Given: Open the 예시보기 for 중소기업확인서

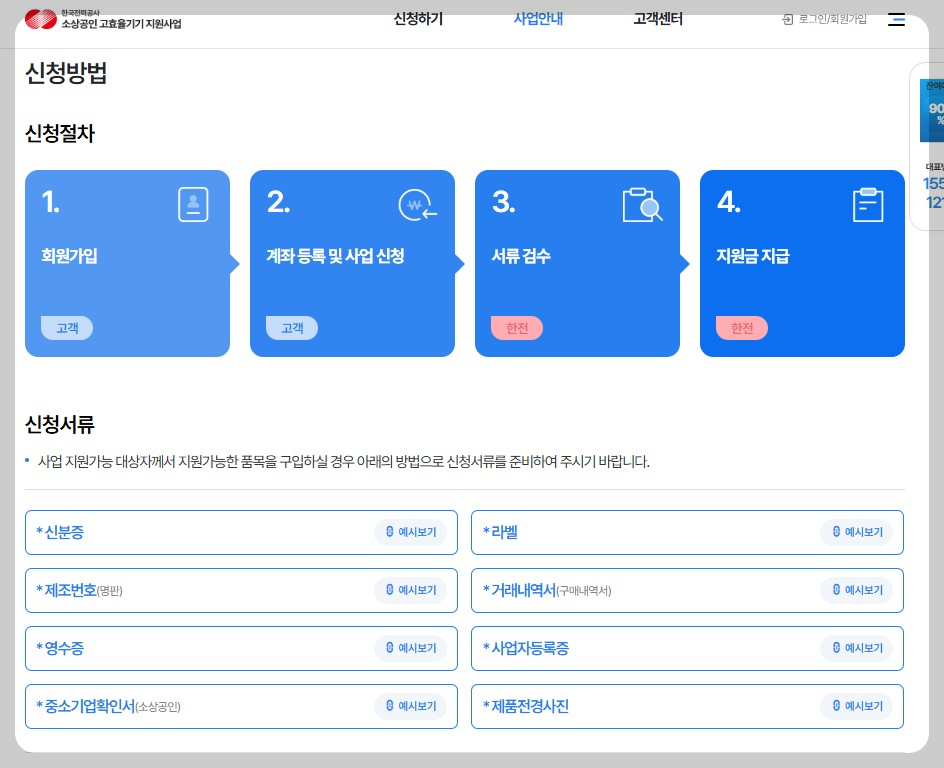Looking at the screenshot, I should pyautogui.click(x=411, y=706).
